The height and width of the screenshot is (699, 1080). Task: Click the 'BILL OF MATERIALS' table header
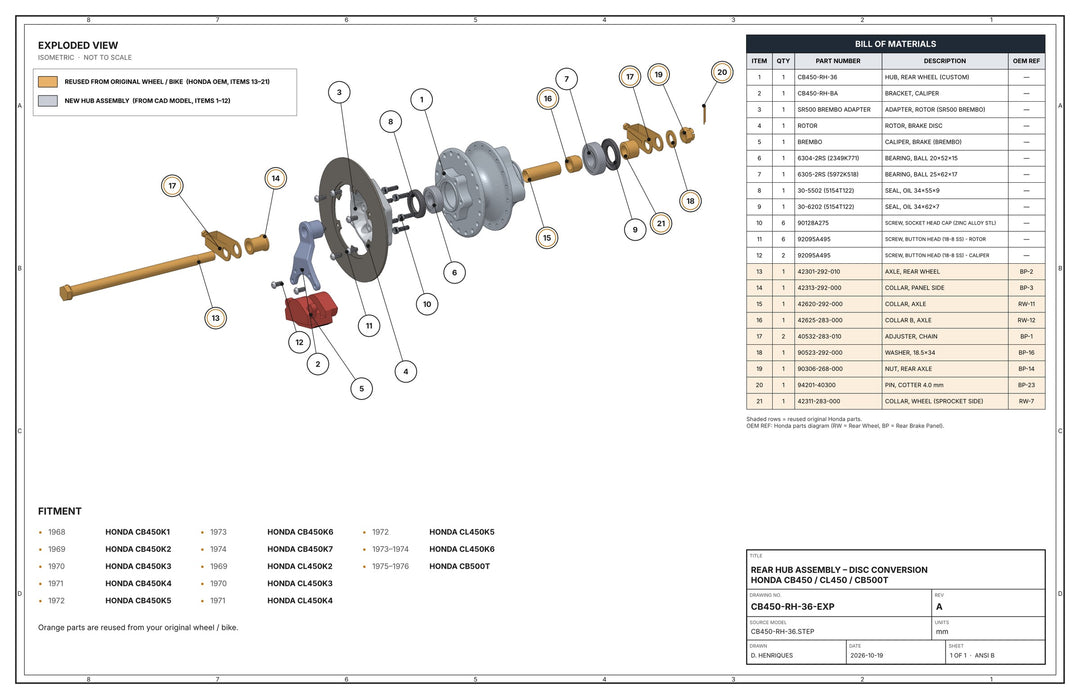895,44
